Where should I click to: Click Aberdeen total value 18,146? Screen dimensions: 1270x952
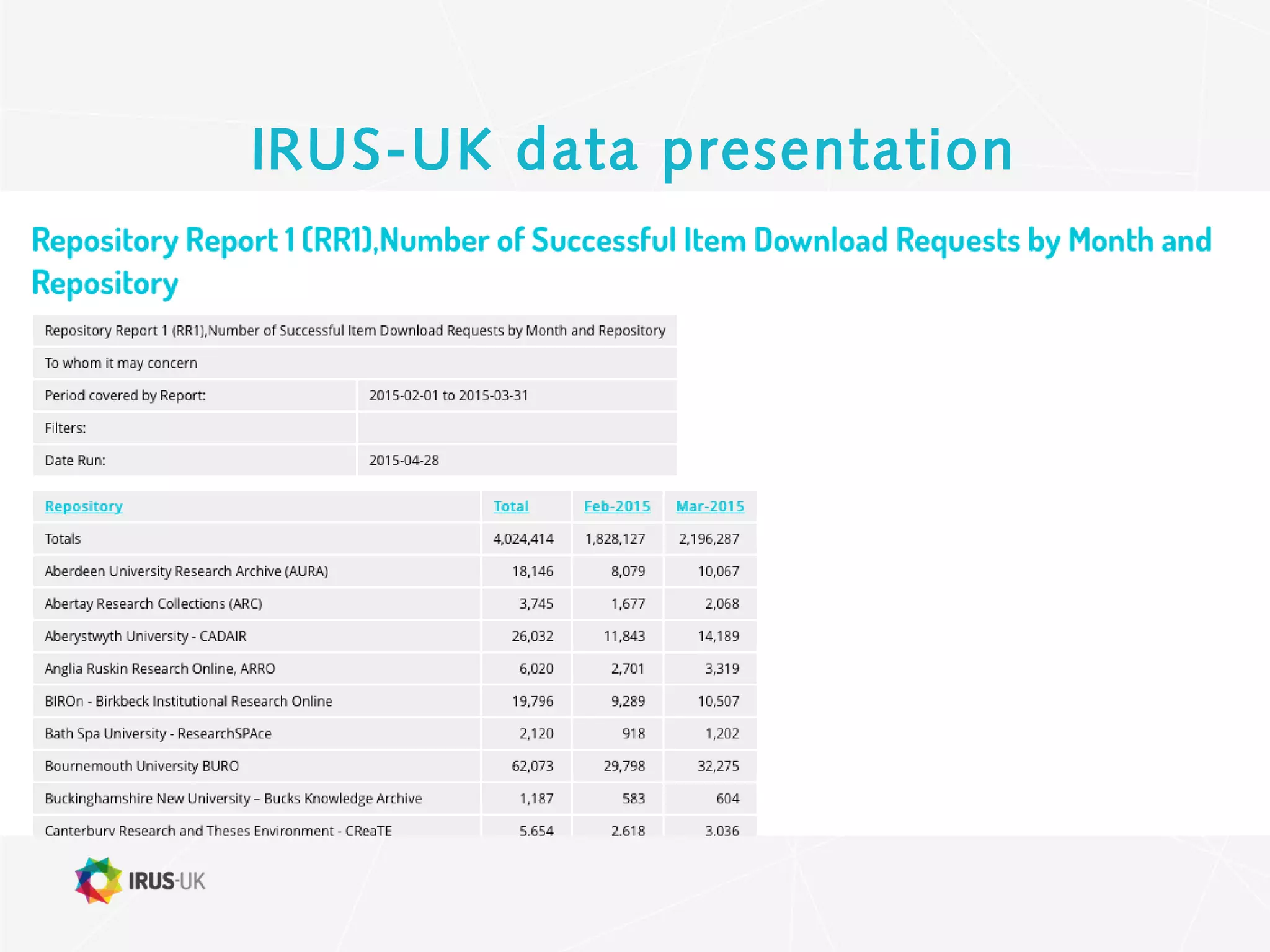(x=533, y=571)
